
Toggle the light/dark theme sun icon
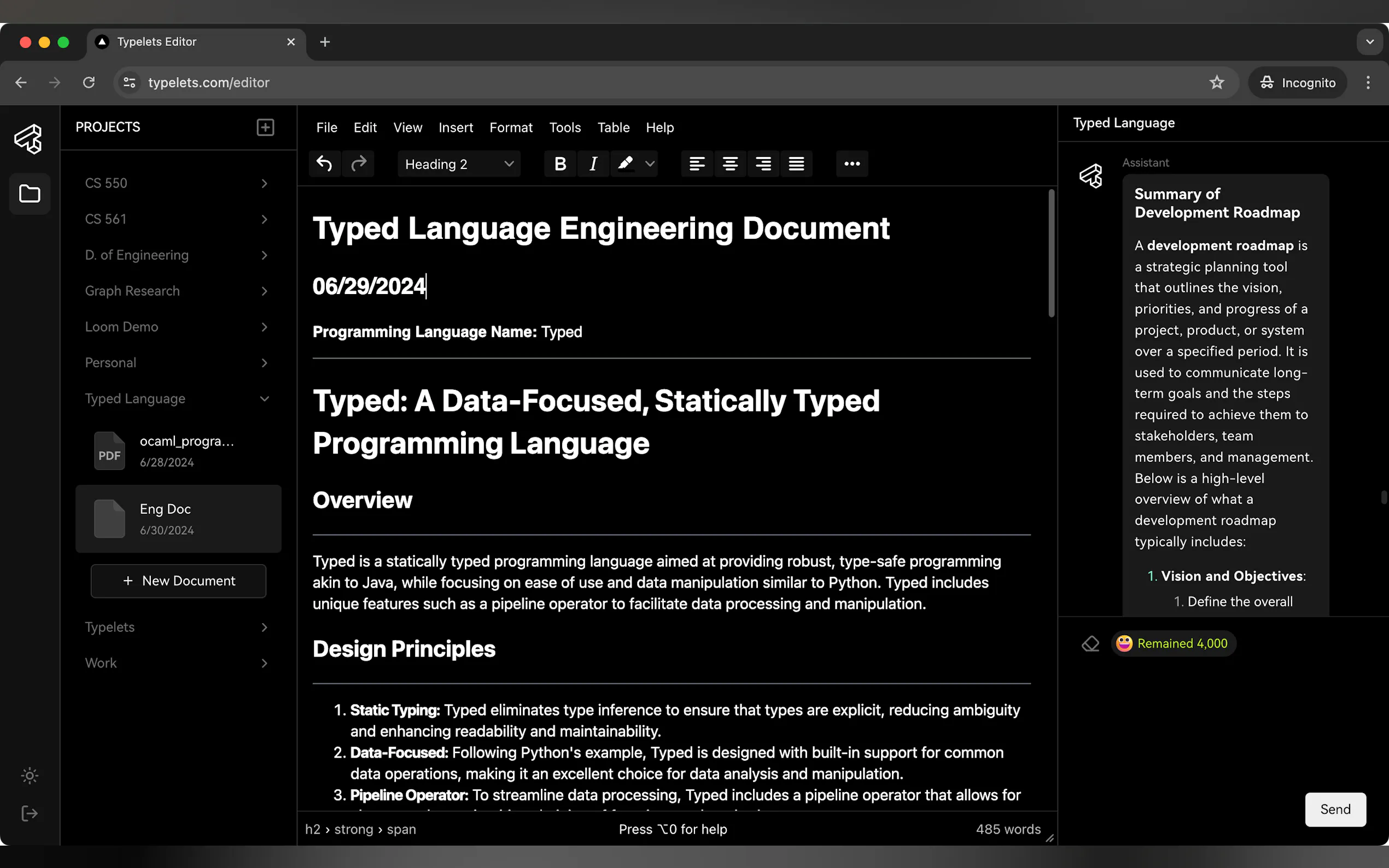pyautogui.click(x=30, y=776)
